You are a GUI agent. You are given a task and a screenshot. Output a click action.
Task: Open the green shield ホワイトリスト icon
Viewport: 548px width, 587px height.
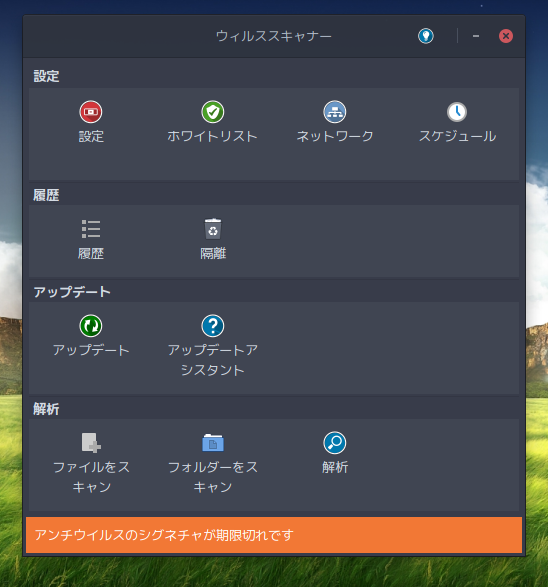tap(213, 112)
